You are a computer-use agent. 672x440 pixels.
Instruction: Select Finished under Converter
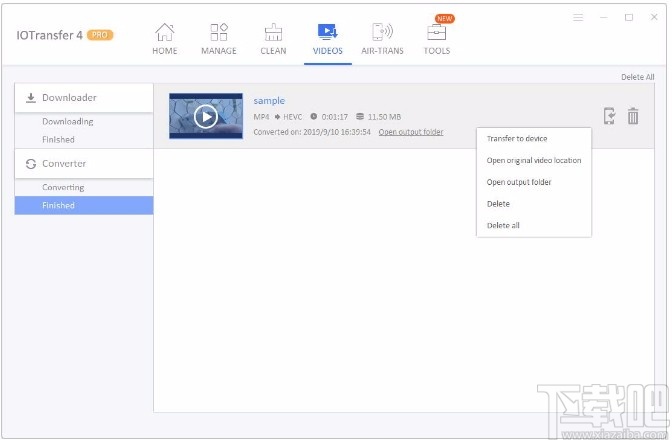click(x=84, y=205)
